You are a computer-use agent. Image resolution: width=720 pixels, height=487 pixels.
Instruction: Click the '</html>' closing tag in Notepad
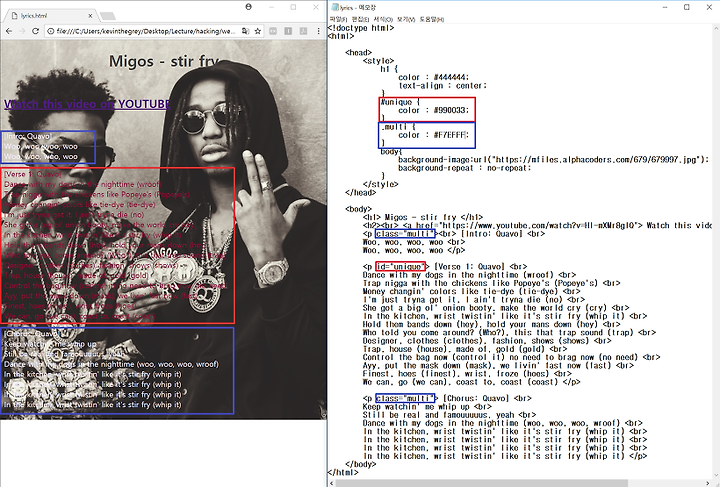point(343,472)
